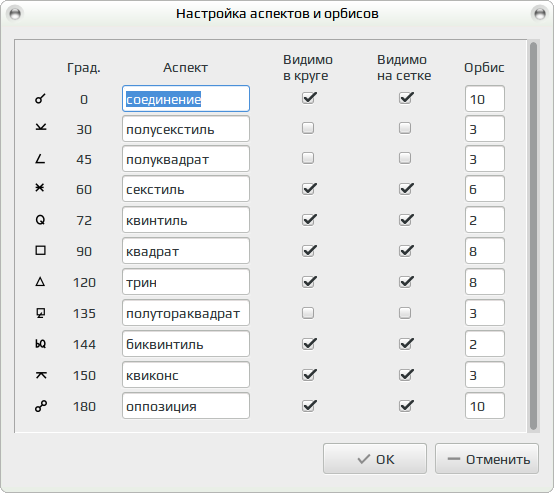Viewport: 554px width, 493px height.
Task: Uncheck 'Видимо в круге' for трин
Action: coord(308,282)
